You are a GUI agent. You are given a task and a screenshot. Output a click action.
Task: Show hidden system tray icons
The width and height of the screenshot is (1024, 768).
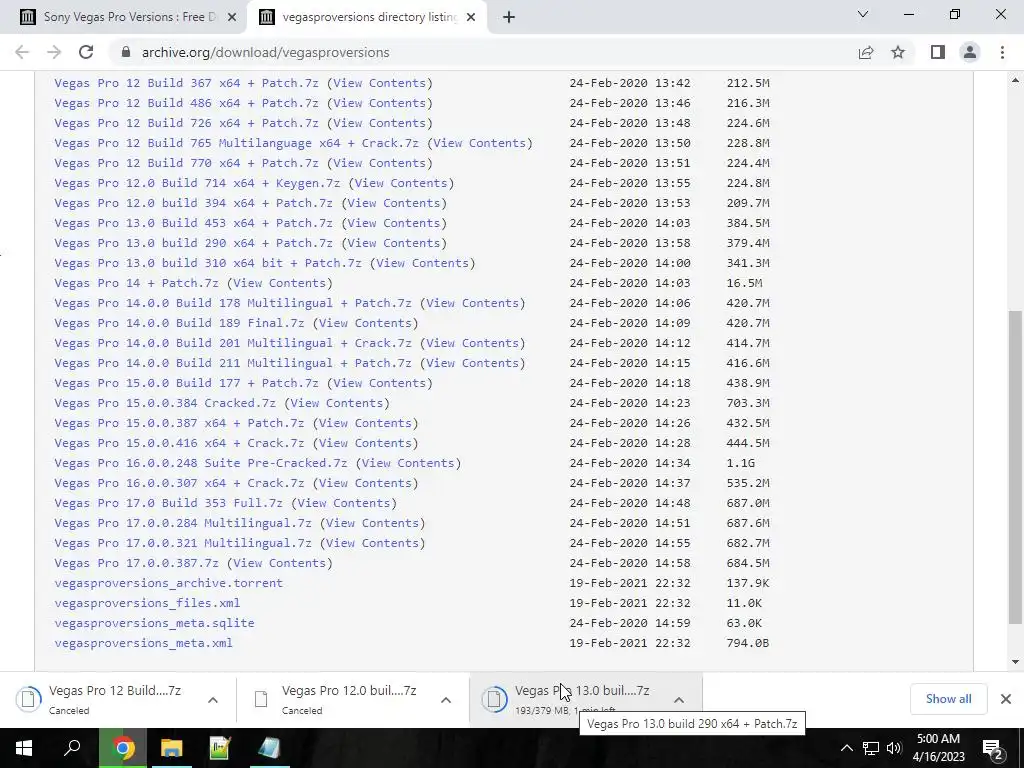pyautogui.click(x=846, y=748)
